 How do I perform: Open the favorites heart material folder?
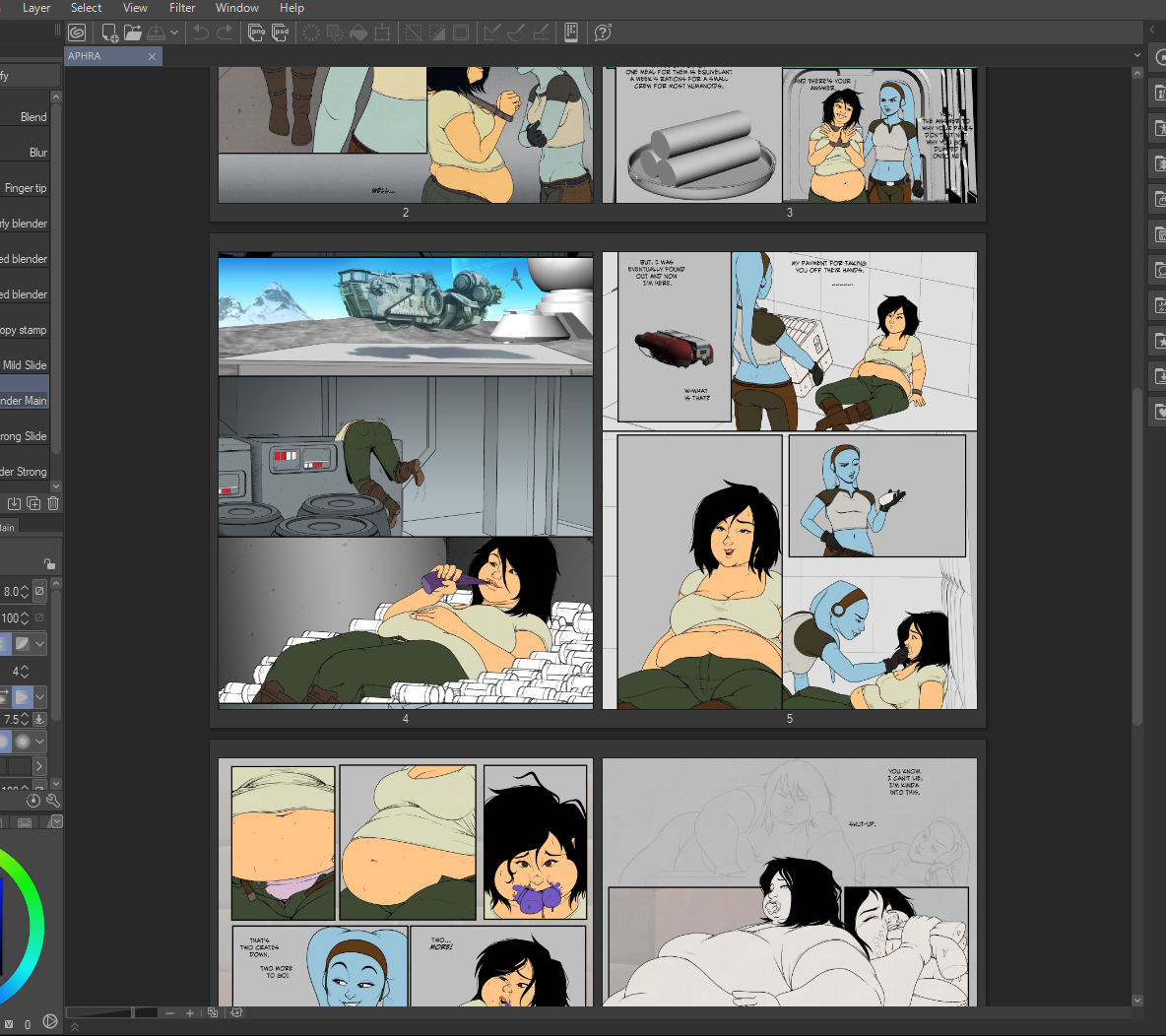[x=1159, y=412]
